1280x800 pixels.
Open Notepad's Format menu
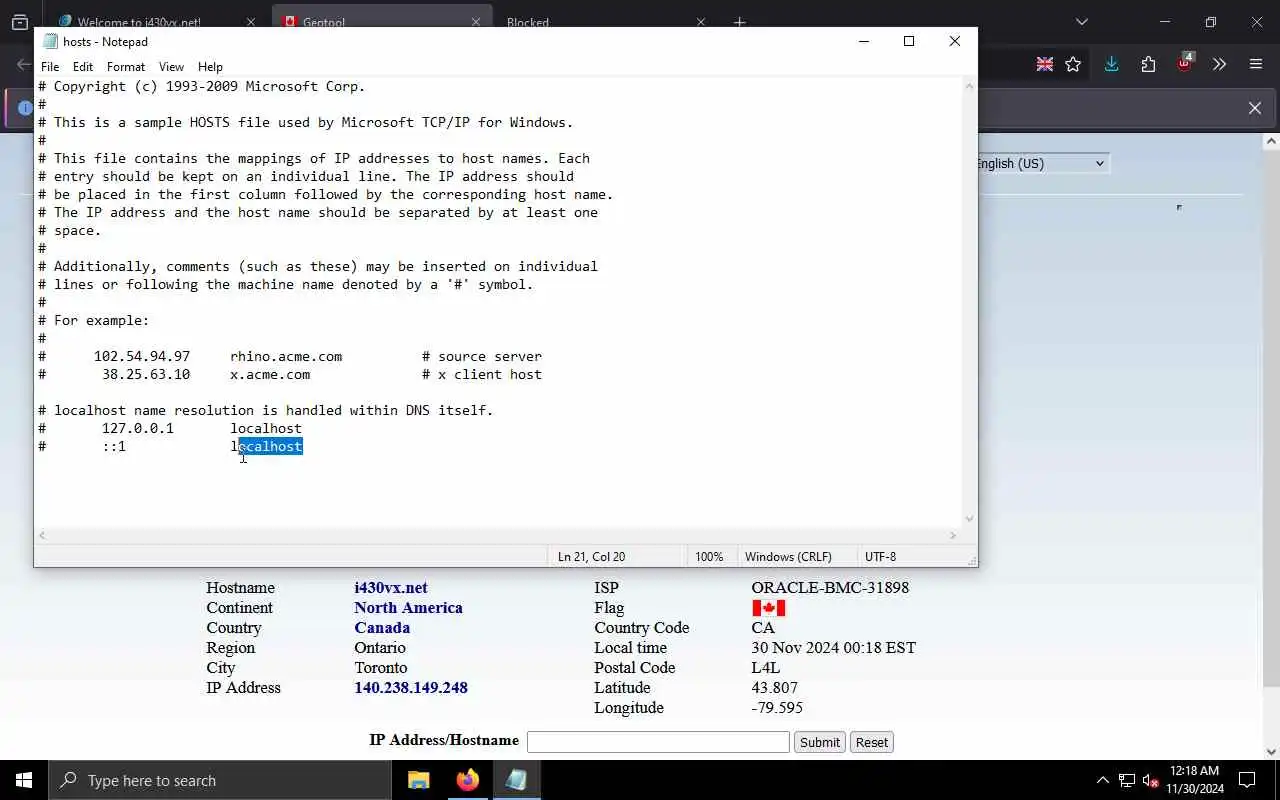(126, 67)
